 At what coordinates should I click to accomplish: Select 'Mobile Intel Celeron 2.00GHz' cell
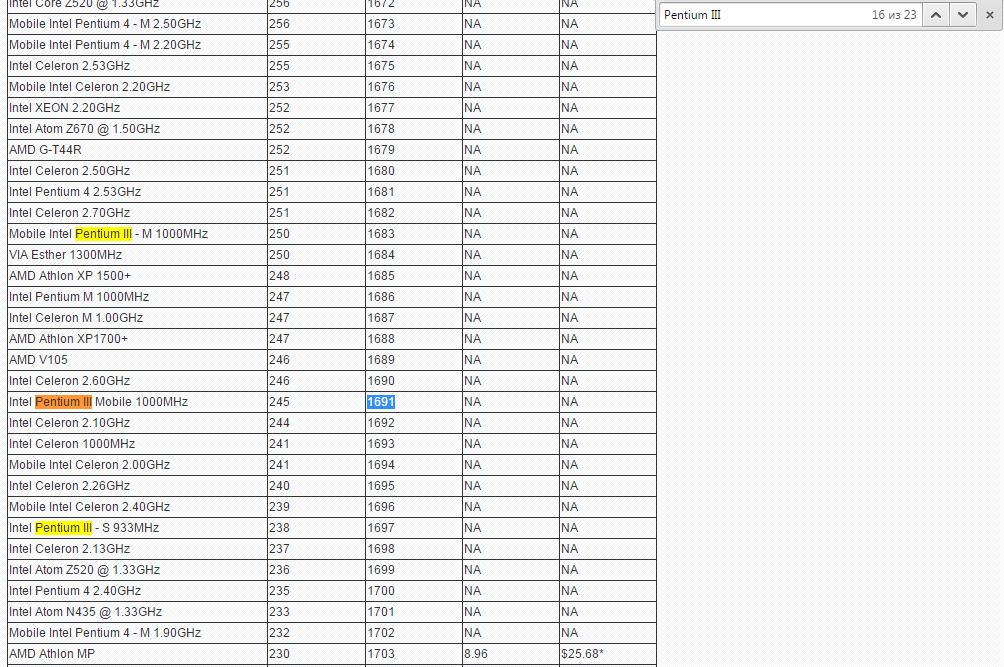pyautogui.click(x=137, y=465)
